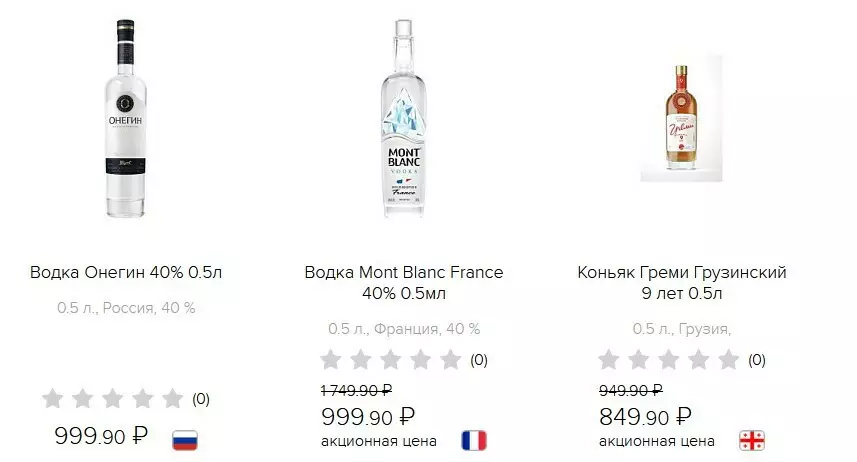
Task: Click the Georgian flag icon
Action: [752, 440]
